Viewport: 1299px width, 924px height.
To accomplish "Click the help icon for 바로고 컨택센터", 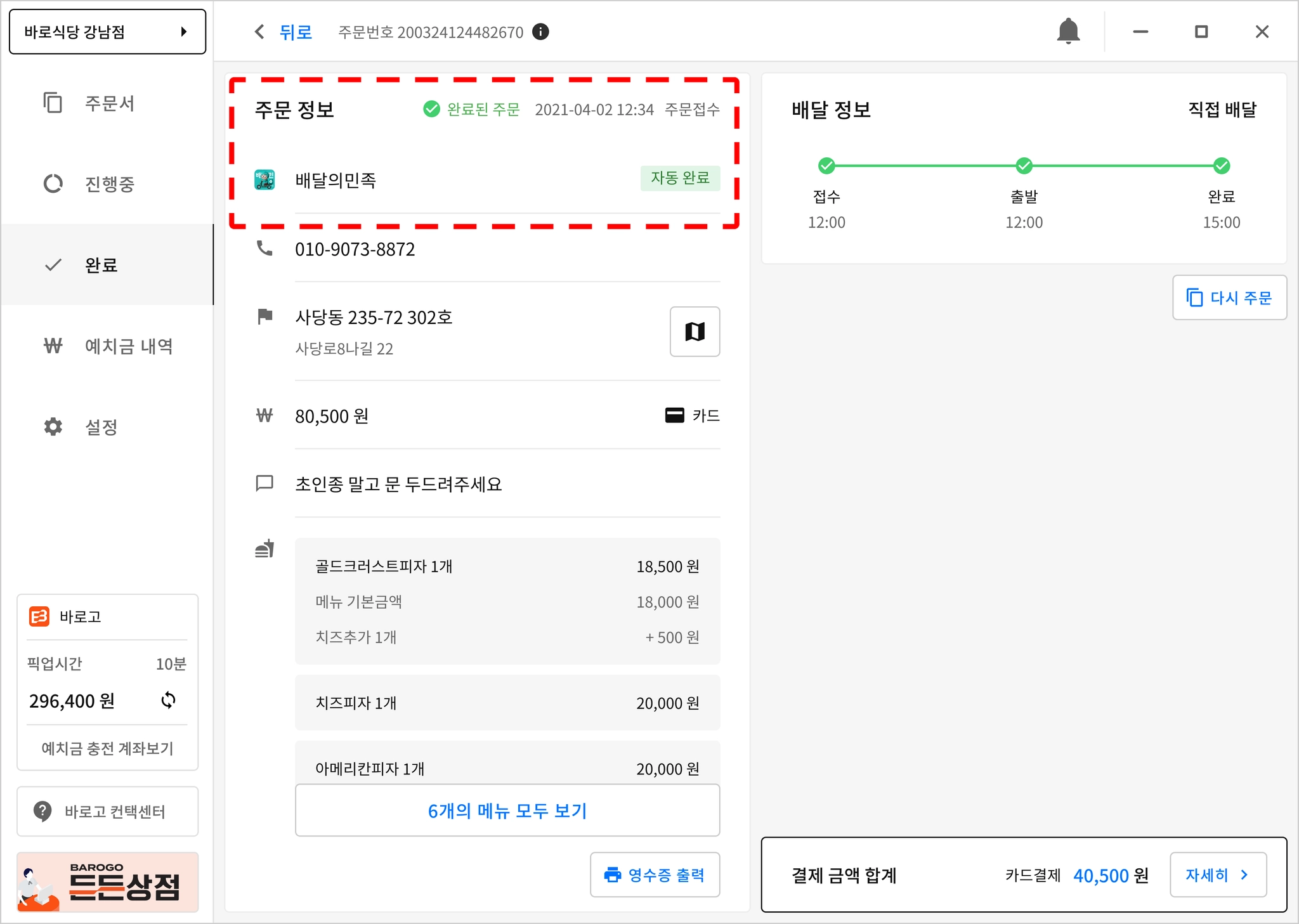I will (42, 811).
